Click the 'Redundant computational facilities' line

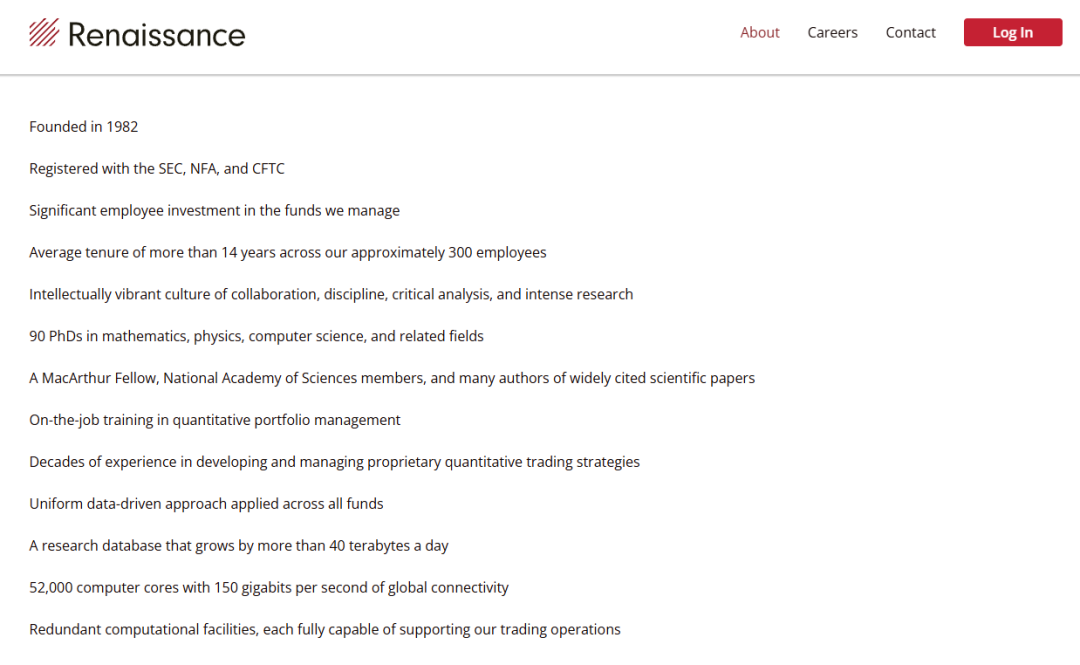click(x=324, y=630)
